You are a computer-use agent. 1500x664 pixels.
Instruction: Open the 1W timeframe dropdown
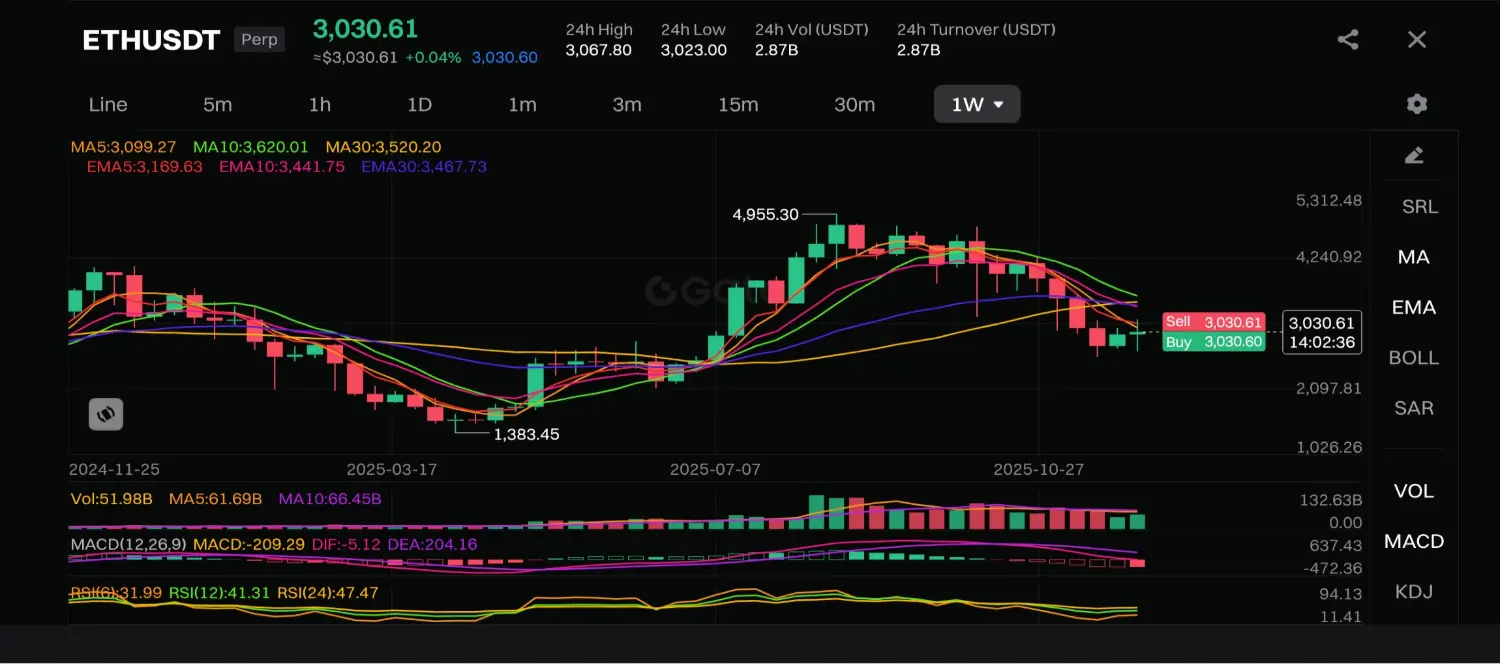pyautogui.click(x=977, y=104)
